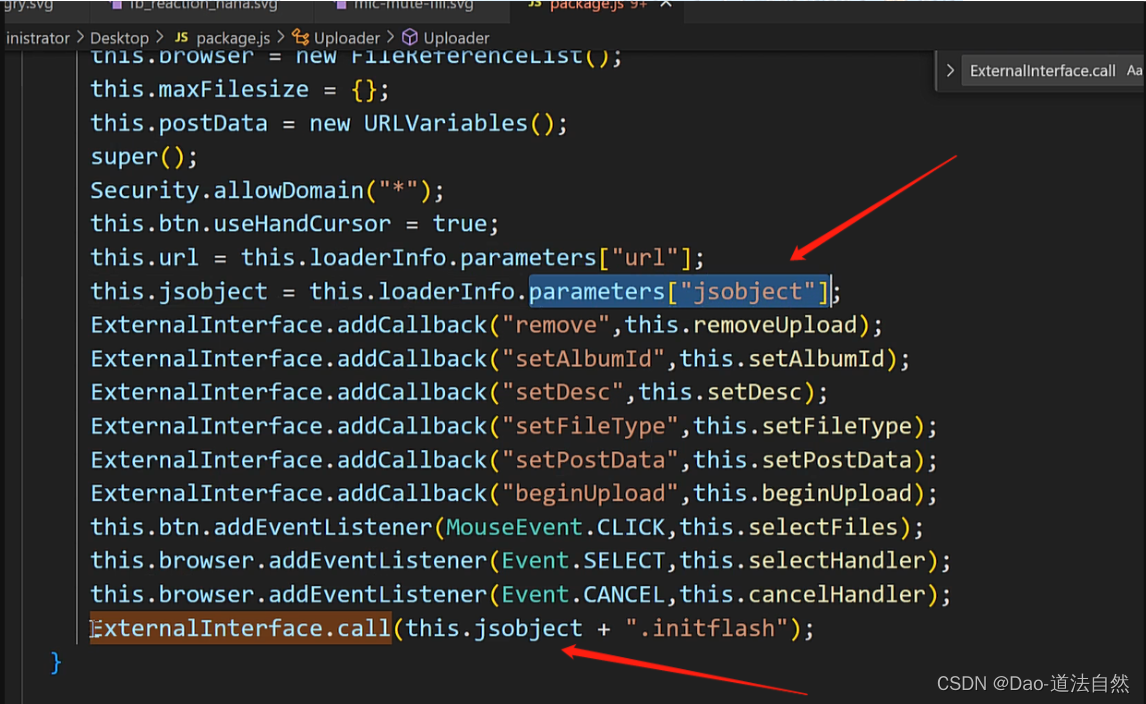Image resolution: width=1146 pixels, height=704 pixels.
Task: Click 'Security.allowDomain' in the code
Action: click(227, 190)
